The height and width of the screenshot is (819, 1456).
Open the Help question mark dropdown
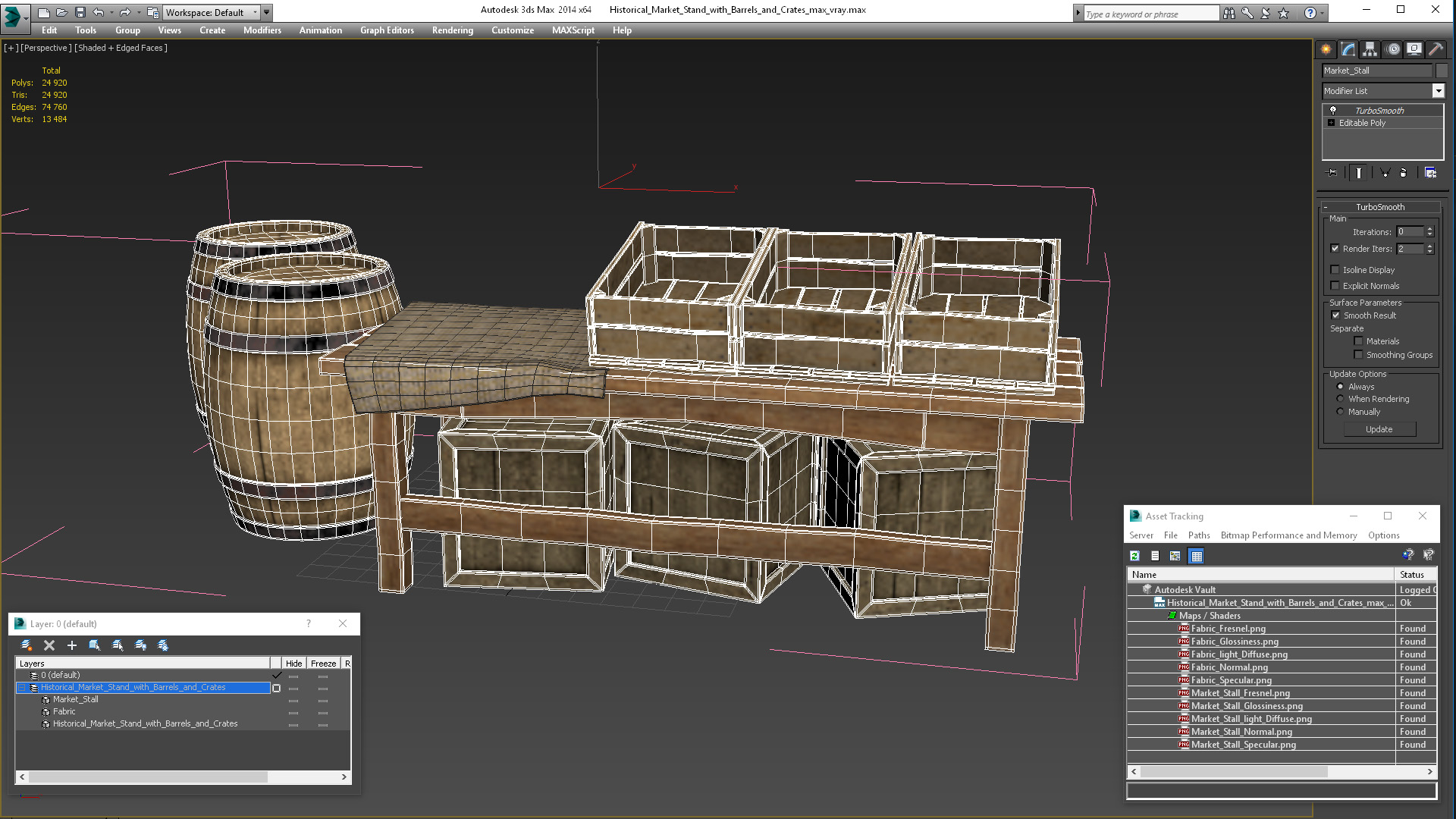[x=1323, y=13]
